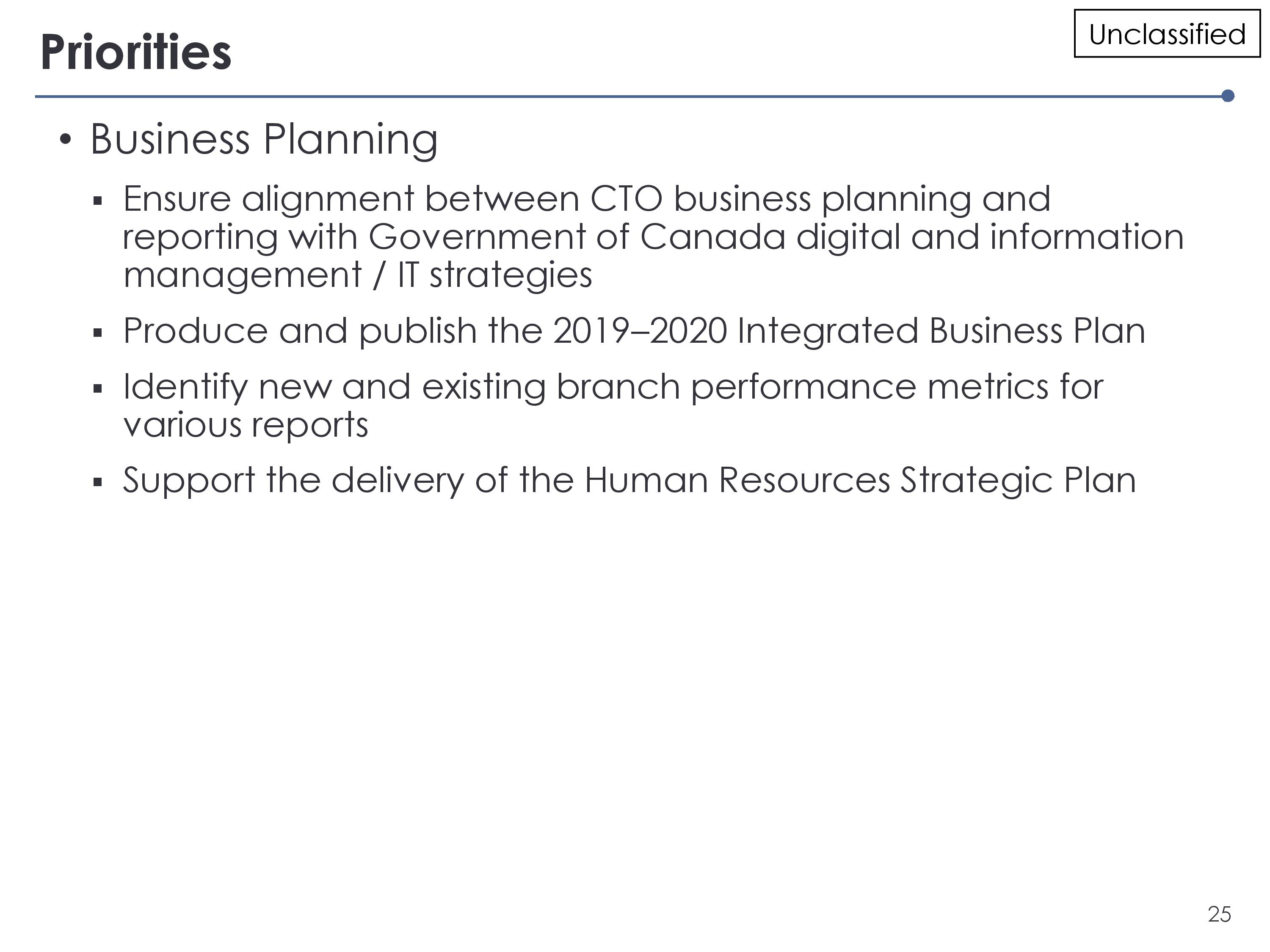Click the square bullet before Ensure alignment
This screenshot has height=952, width=1270.
click(98, 201)
